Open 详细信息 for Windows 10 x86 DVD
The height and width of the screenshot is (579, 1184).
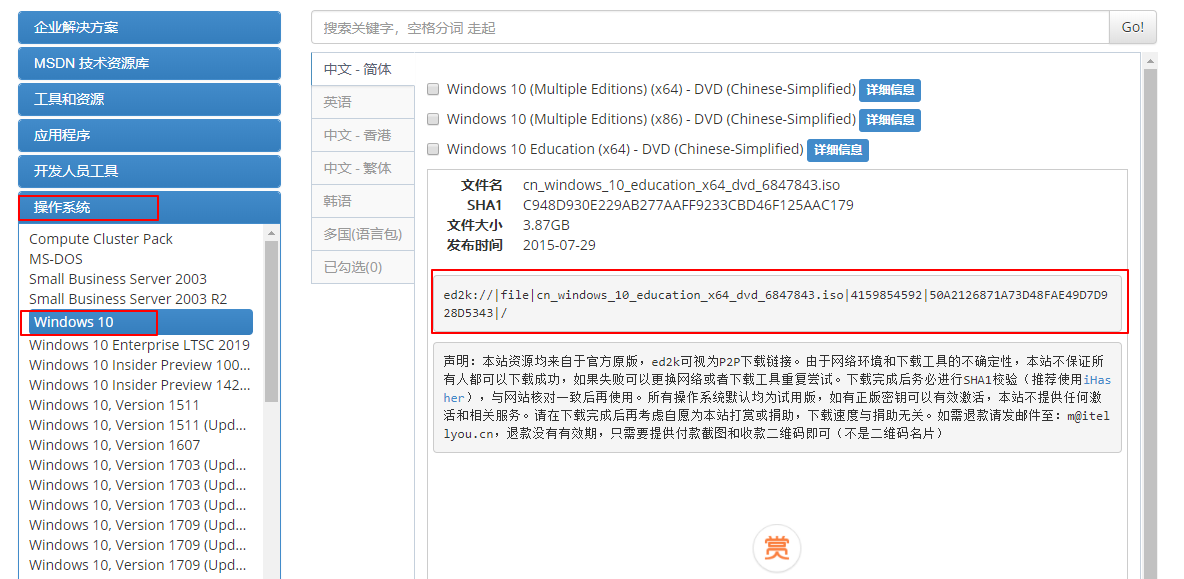tap(890, 120)
